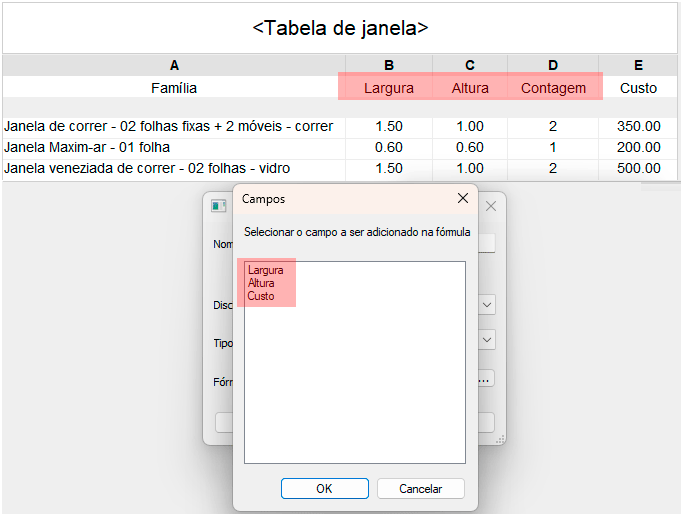Click the 0.60 width cell of Maxim-ar
681x514 pixels.
[x=389, y=147]
